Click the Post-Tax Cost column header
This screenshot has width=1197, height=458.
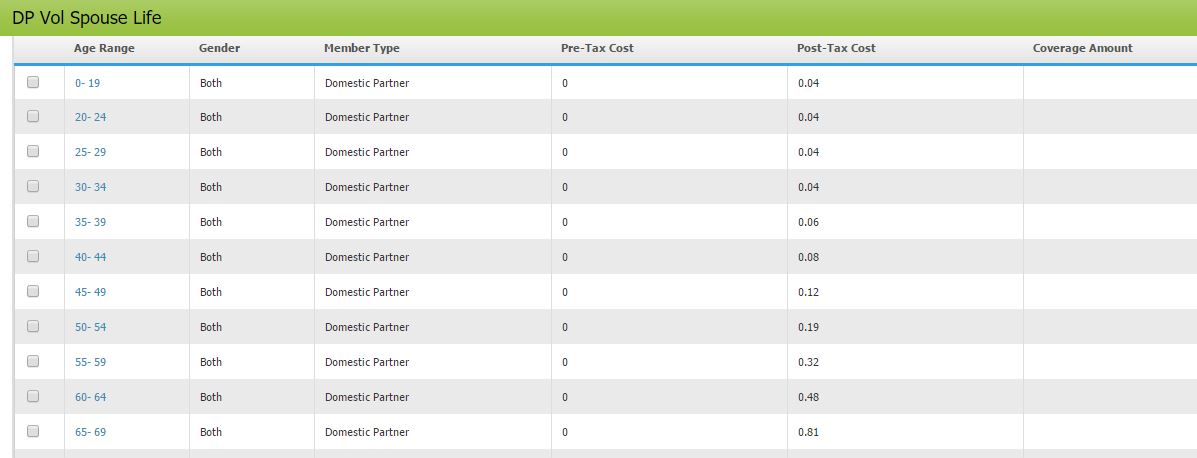tap(836, 48)
